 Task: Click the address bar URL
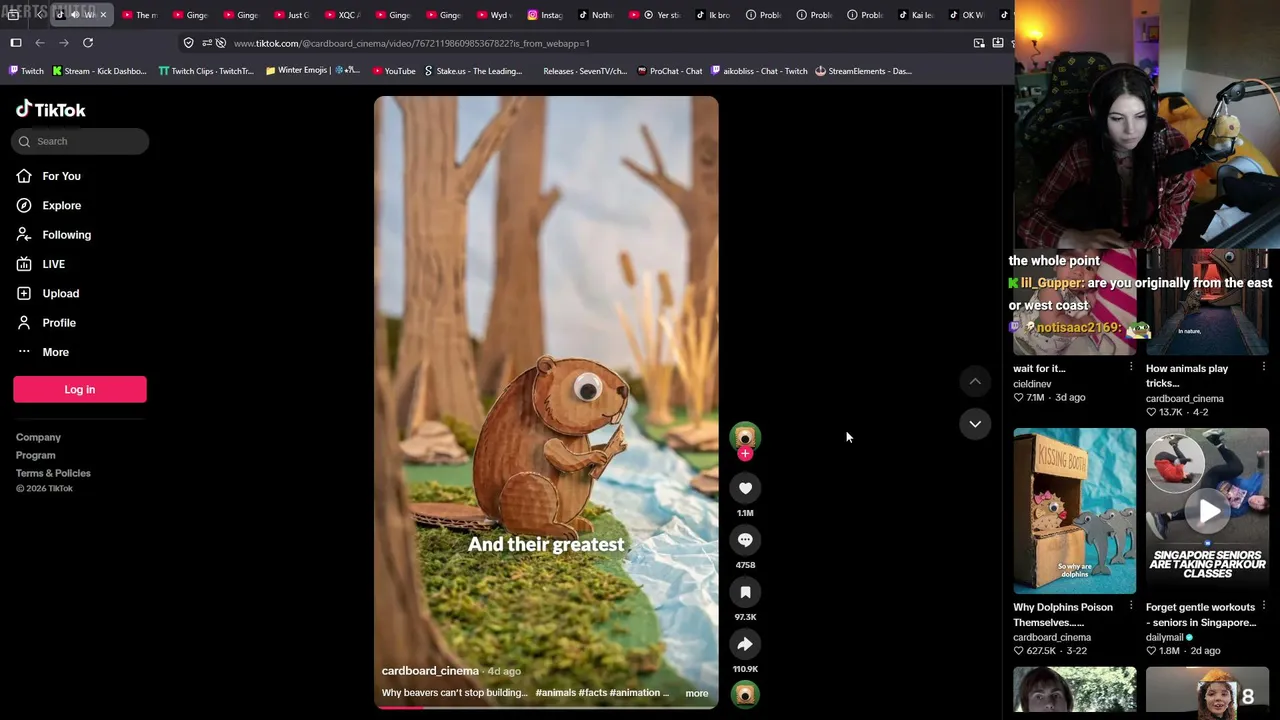pyautogui.click(x=411, y=43)
